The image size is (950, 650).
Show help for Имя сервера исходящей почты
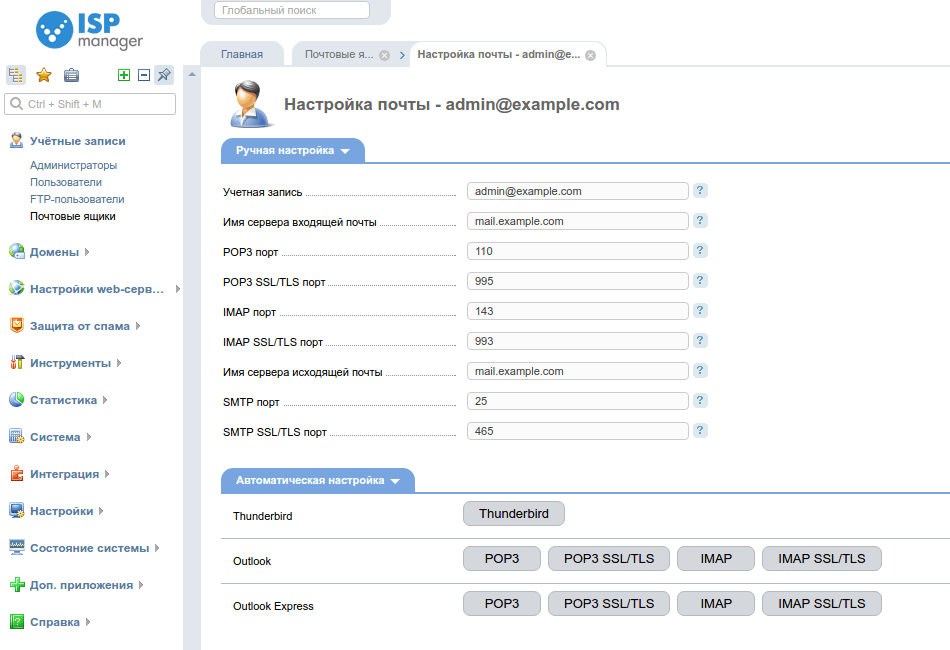(700, 371)
